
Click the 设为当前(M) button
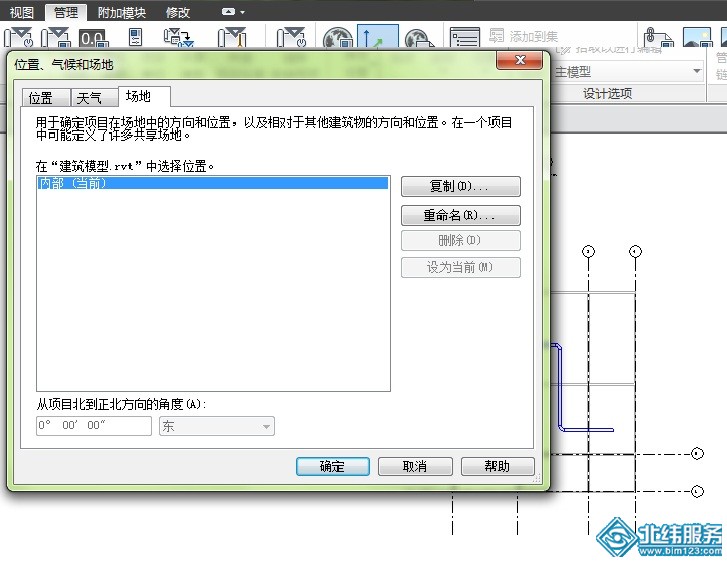coord(460,267)
